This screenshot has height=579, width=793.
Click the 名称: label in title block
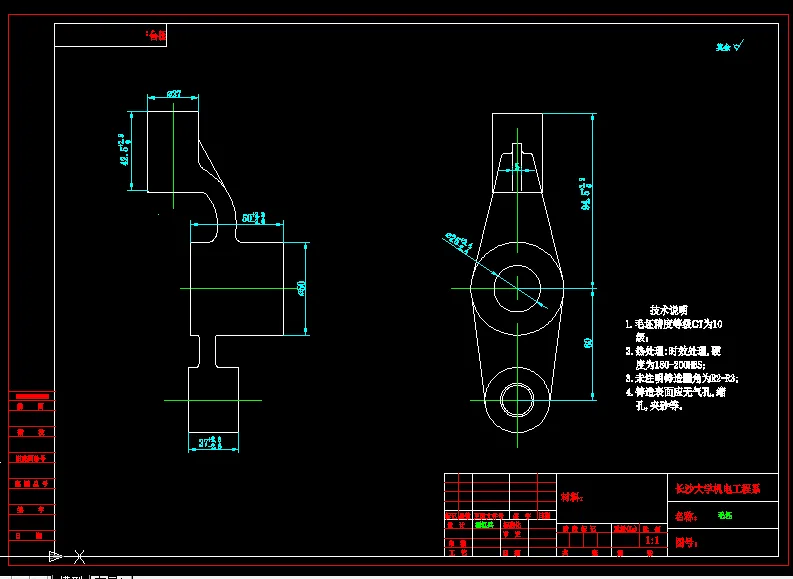(686, 516)
